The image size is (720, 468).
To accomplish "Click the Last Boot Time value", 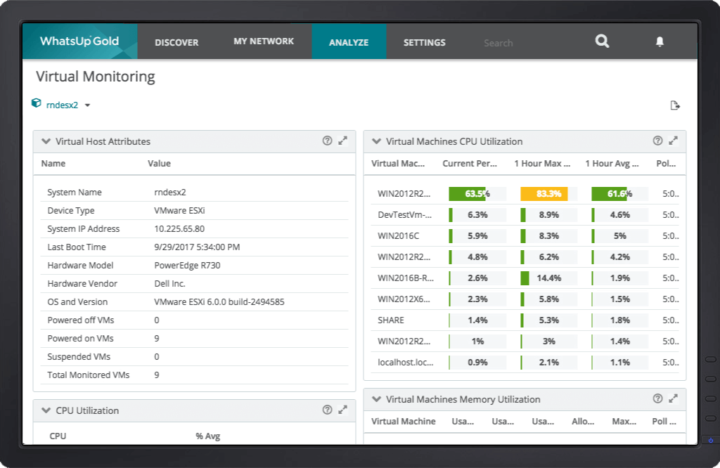I will pos(197,247).
